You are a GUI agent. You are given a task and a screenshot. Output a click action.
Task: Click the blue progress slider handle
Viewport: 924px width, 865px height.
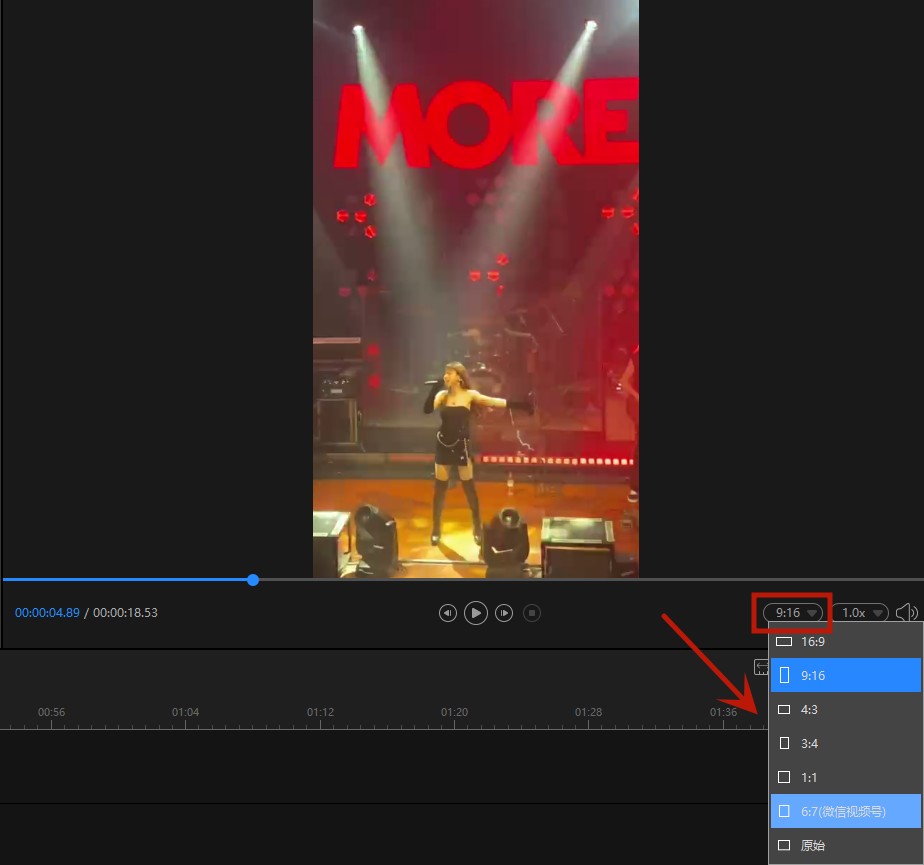pyautogui.click(x=252, y=579)
